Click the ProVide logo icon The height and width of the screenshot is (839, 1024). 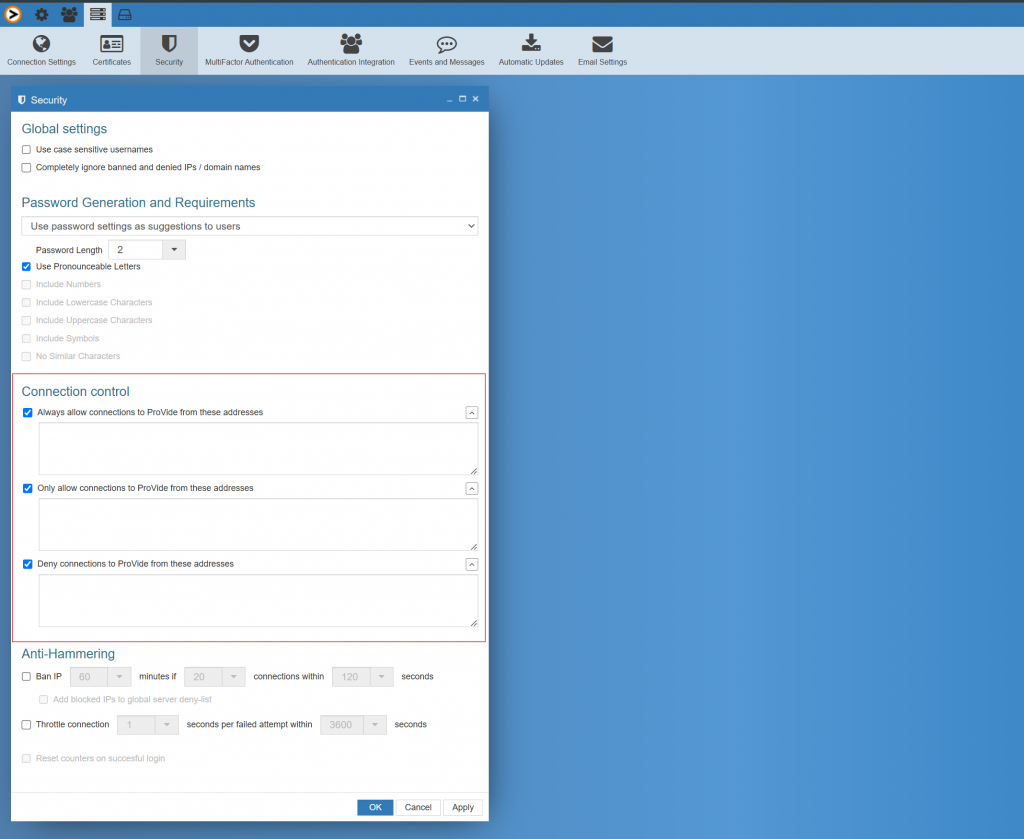click(12, 13)
